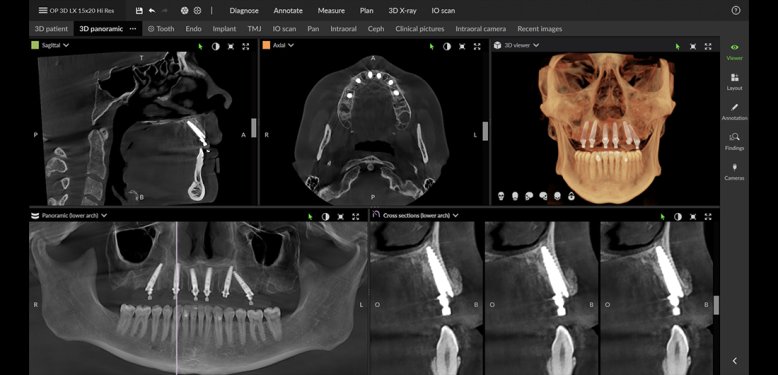Redo the undone action
The height and width of the screenshot is (375, 778).
(165, 10)
